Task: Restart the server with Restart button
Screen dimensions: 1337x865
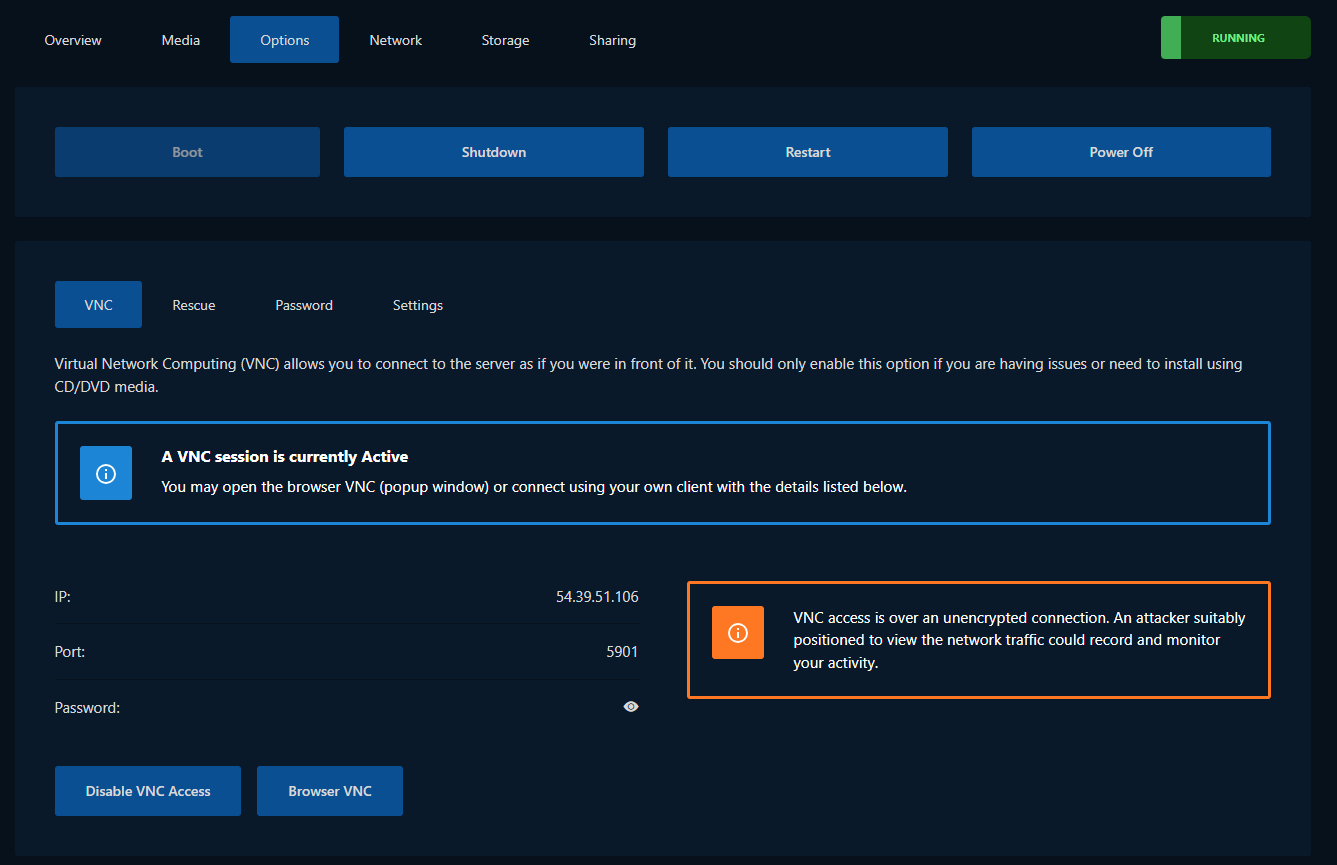Action: (807, 152)
